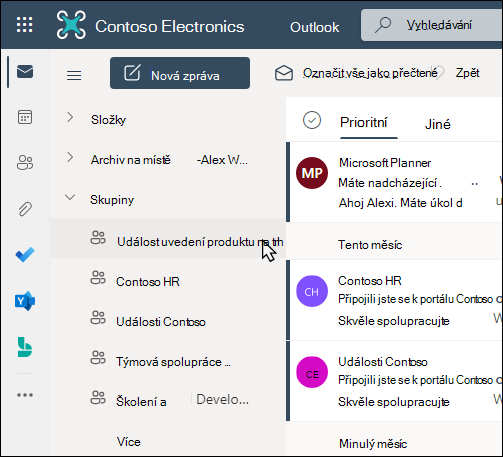Open the Calendar icon in sidebar
The image size is (503, 457).
25,117
